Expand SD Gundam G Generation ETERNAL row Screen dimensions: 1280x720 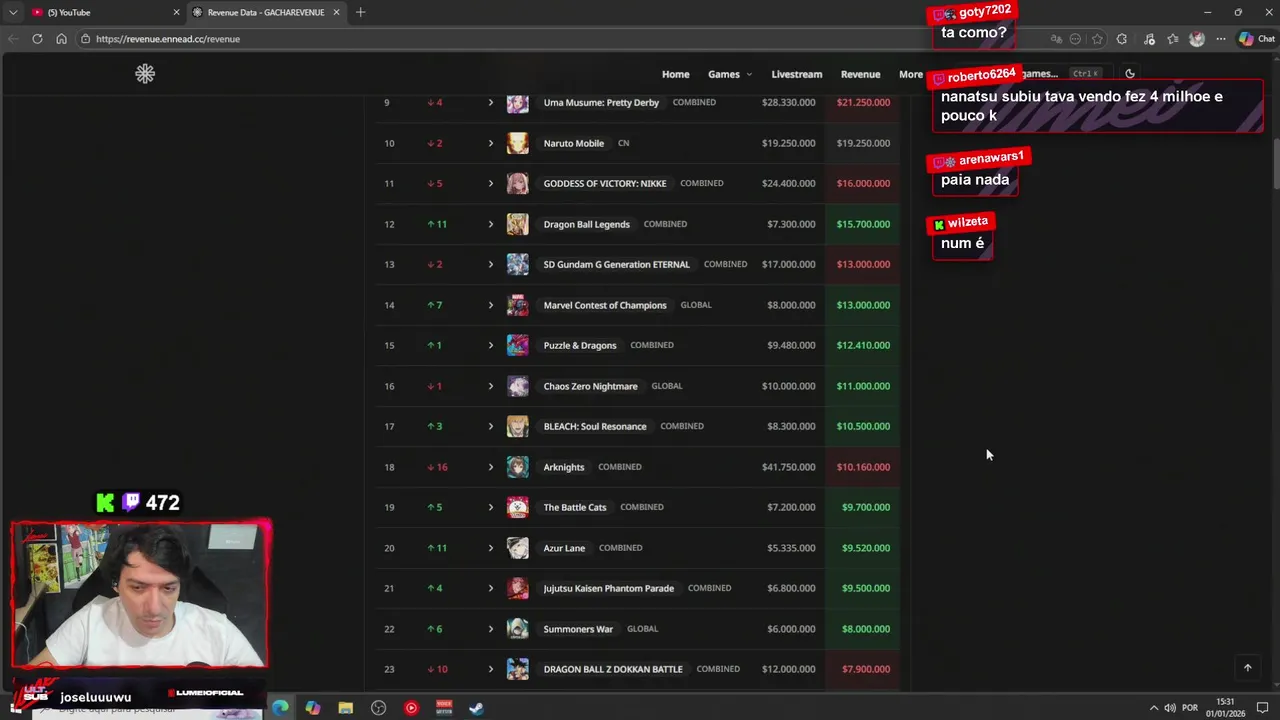tap(491, 265)
